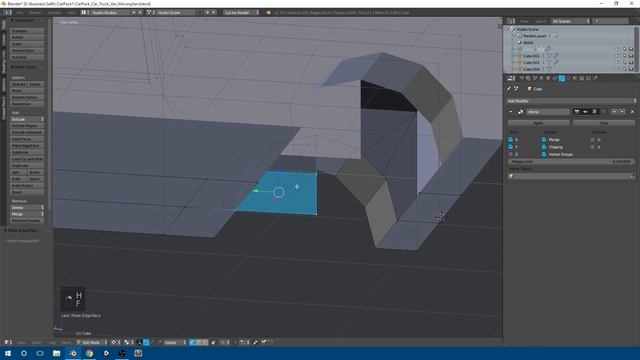Open the File menu

[20, 13]
